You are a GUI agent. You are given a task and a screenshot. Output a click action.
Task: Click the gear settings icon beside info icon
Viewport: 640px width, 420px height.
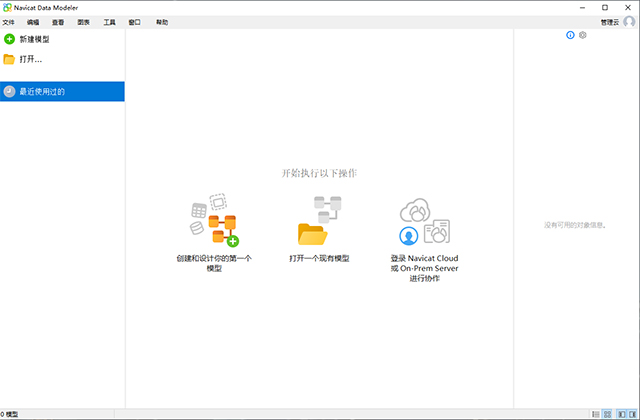click(x=583, y=35)
